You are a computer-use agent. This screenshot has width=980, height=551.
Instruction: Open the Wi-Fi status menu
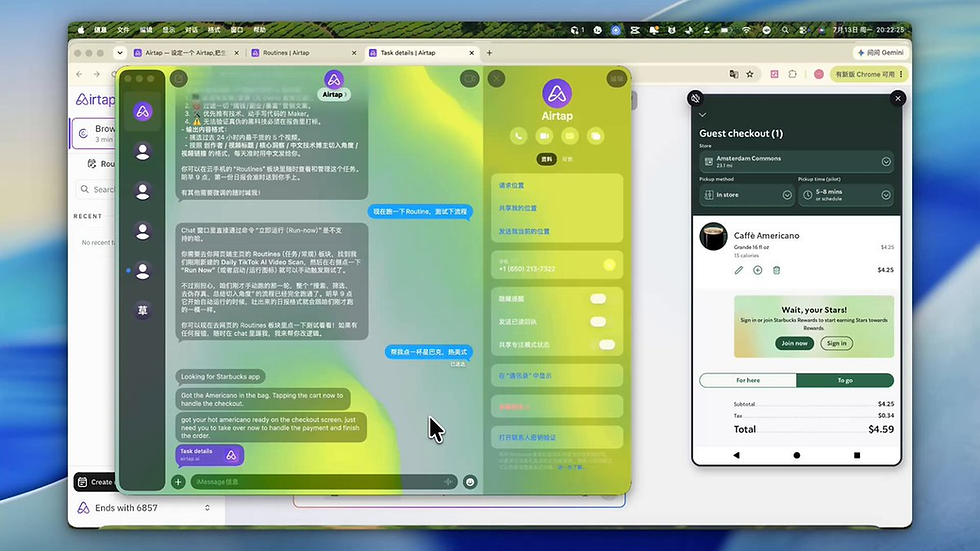pos(746,30)
